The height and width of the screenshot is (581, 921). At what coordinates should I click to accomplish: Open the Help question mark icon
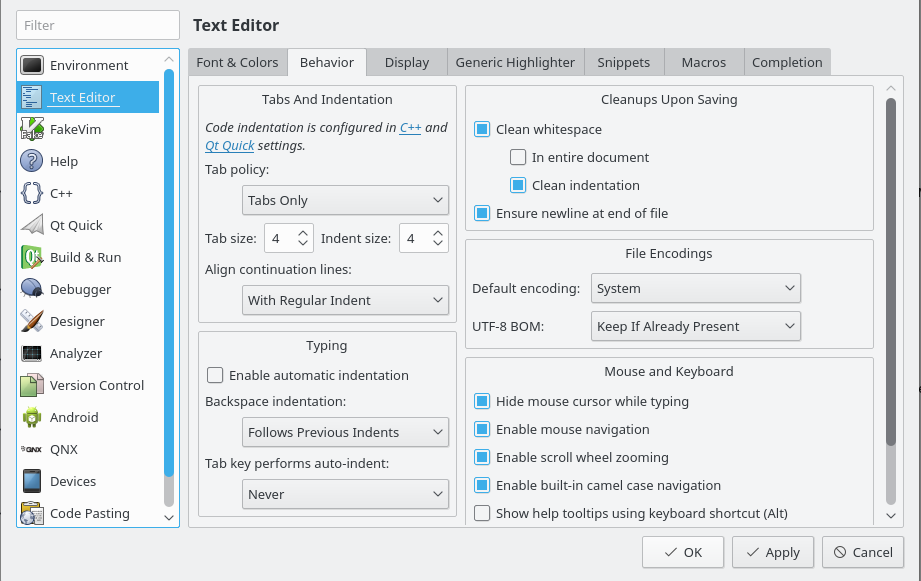[32, 161]
